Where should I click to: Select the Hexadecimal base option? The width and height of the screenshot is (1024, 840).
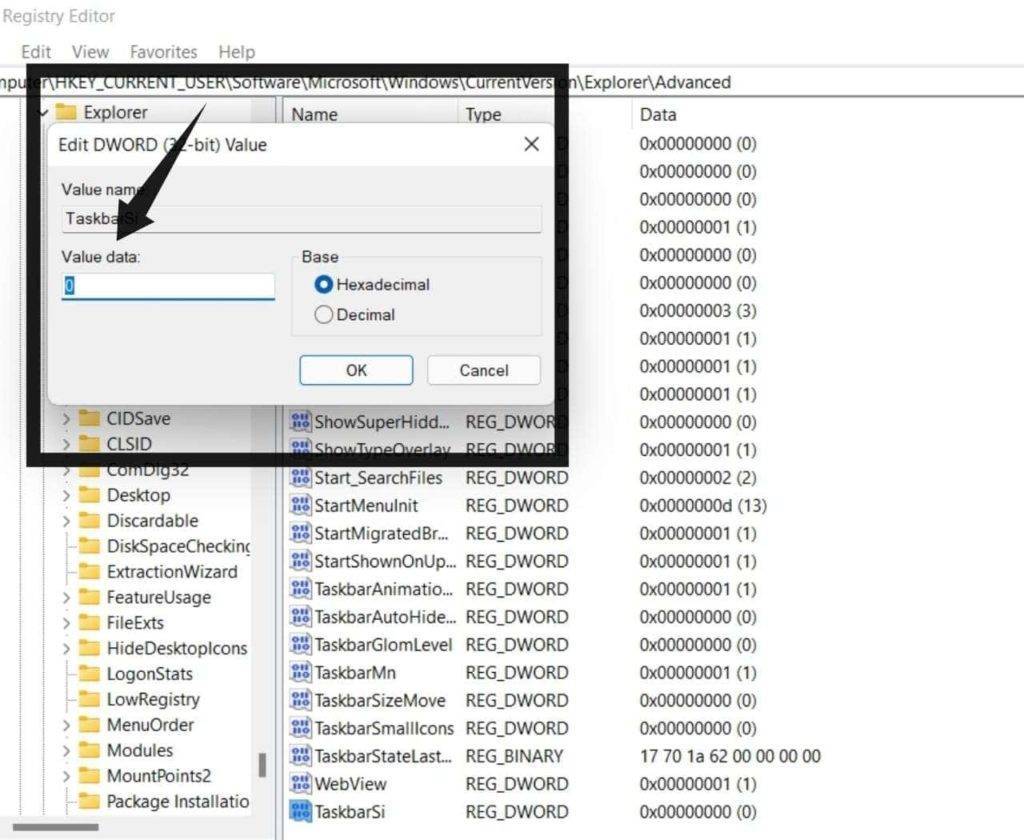(x=323, y=284)
